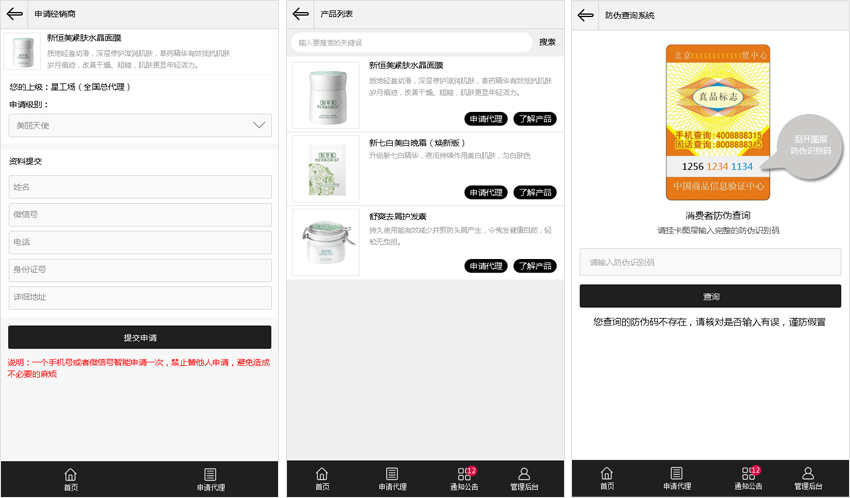Tap back arrow on 申请经销商 screen
The width and height of the screenshot is (850, 498).
pos(15,14)
